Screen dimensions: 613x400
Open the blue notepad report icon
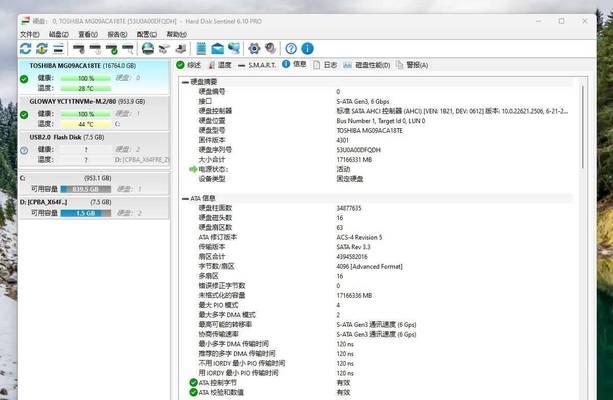[x=201, y=48]
